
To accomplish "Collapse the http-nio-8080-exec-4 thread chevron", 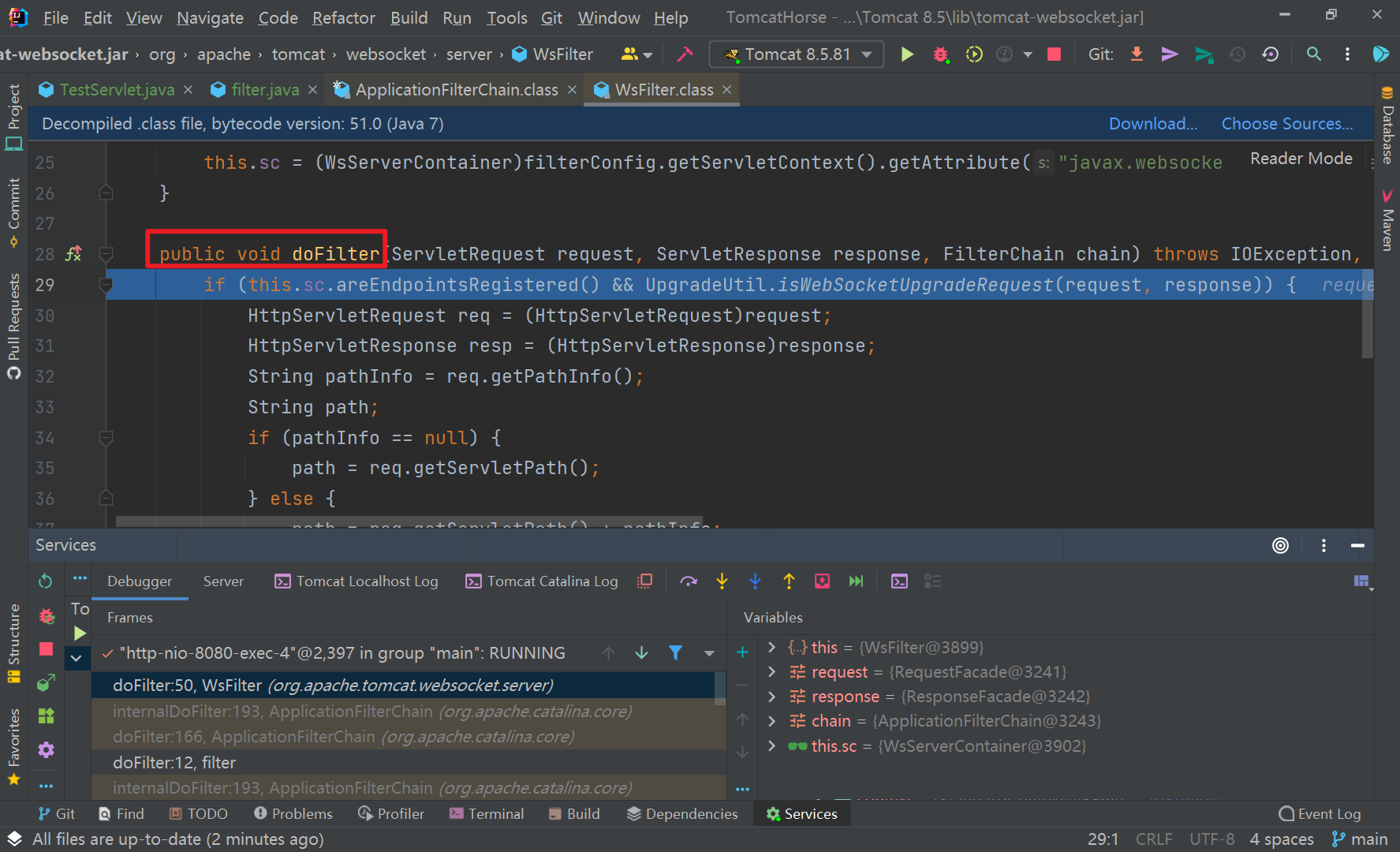I will [x=77, y=657].
